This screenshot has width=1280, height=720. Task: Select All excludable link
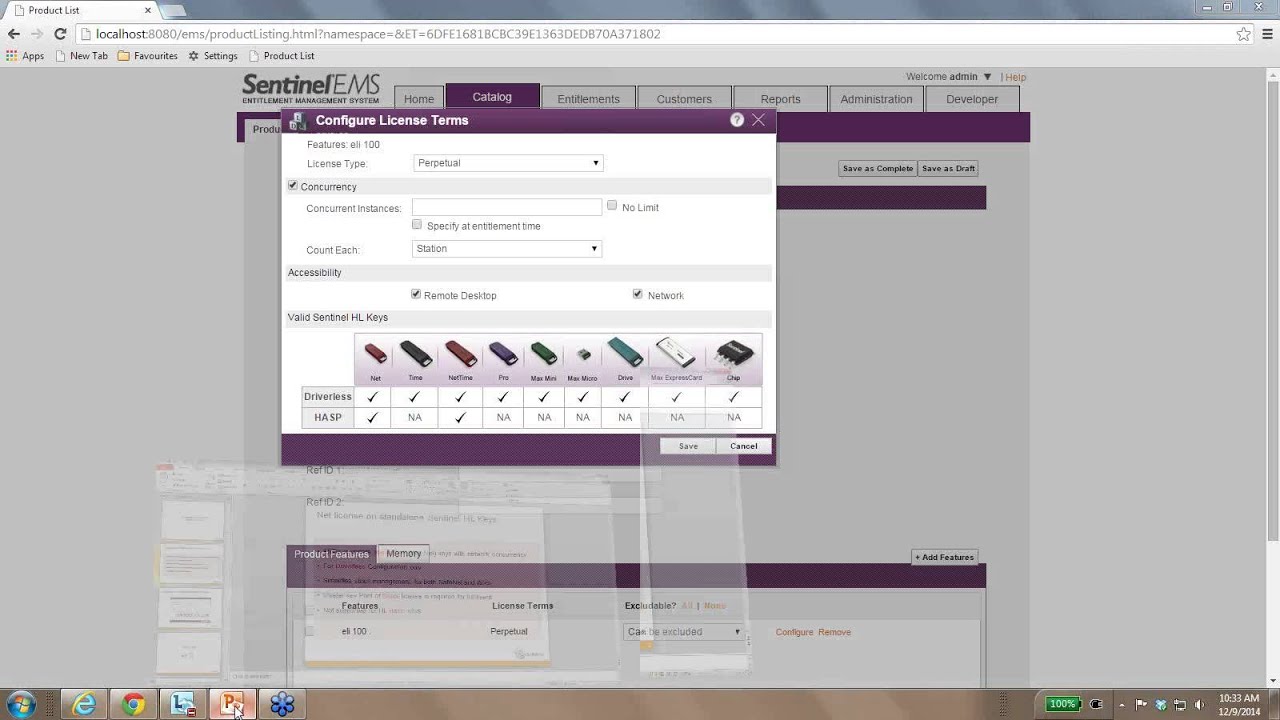687,606
